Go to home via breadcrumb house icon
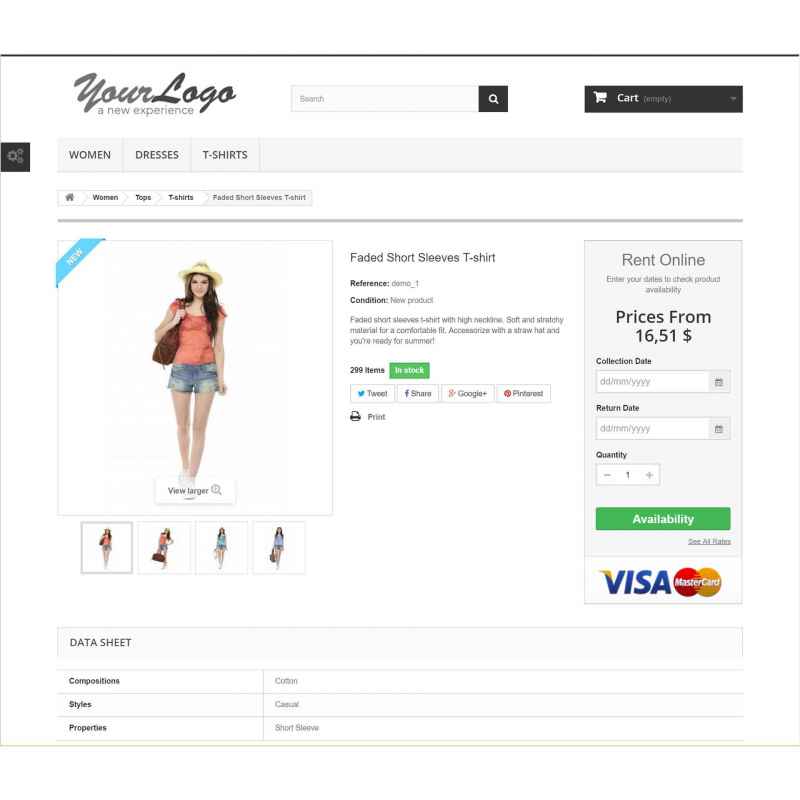The width and height of the screenshot is (800, 800). tap(70, 197)
